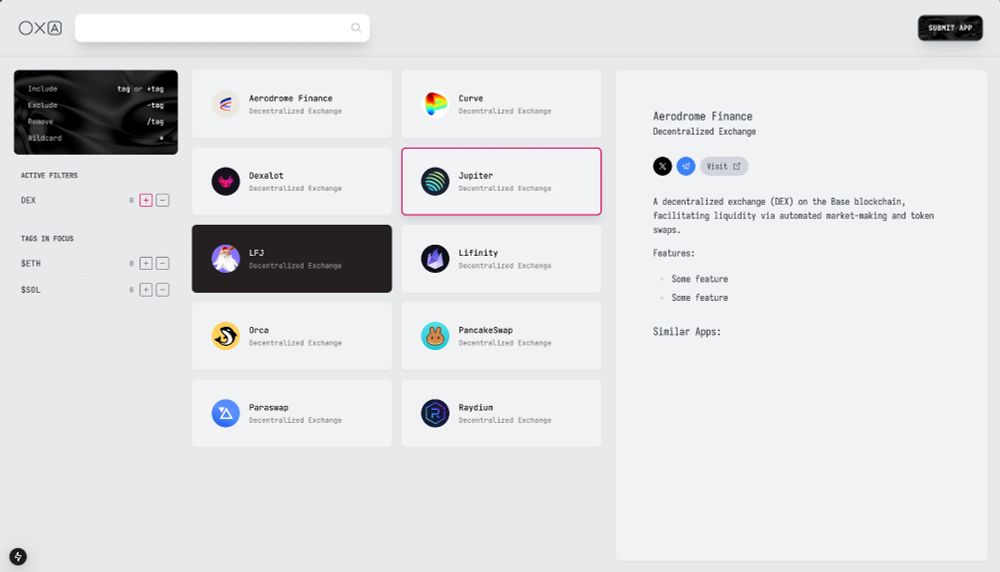Select the Raydium card title
The height and width of the screenshot is (572, 1000).
(x=476, y=407)
